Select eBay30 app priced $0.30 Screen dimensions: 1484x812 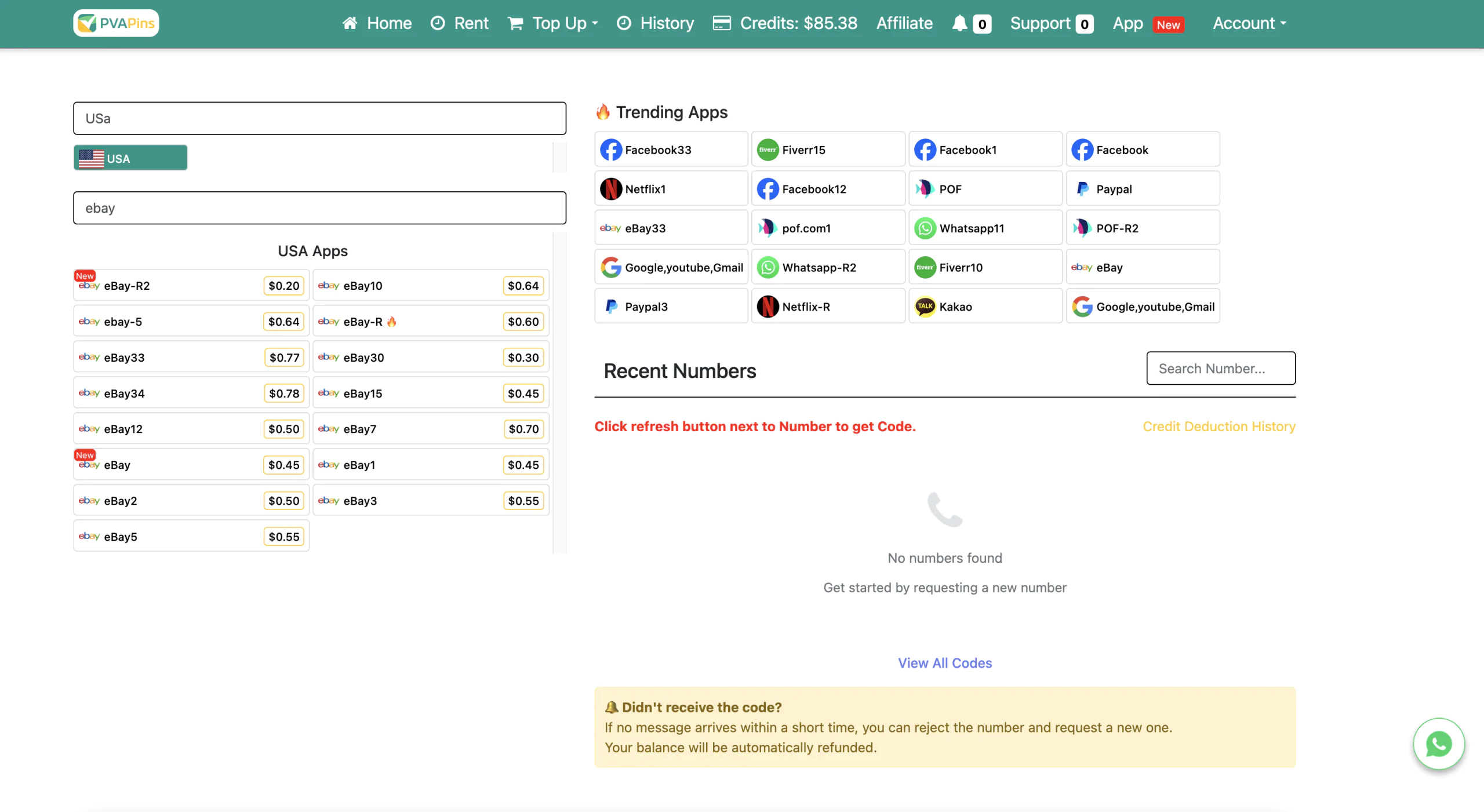click(x=431, y=357)
